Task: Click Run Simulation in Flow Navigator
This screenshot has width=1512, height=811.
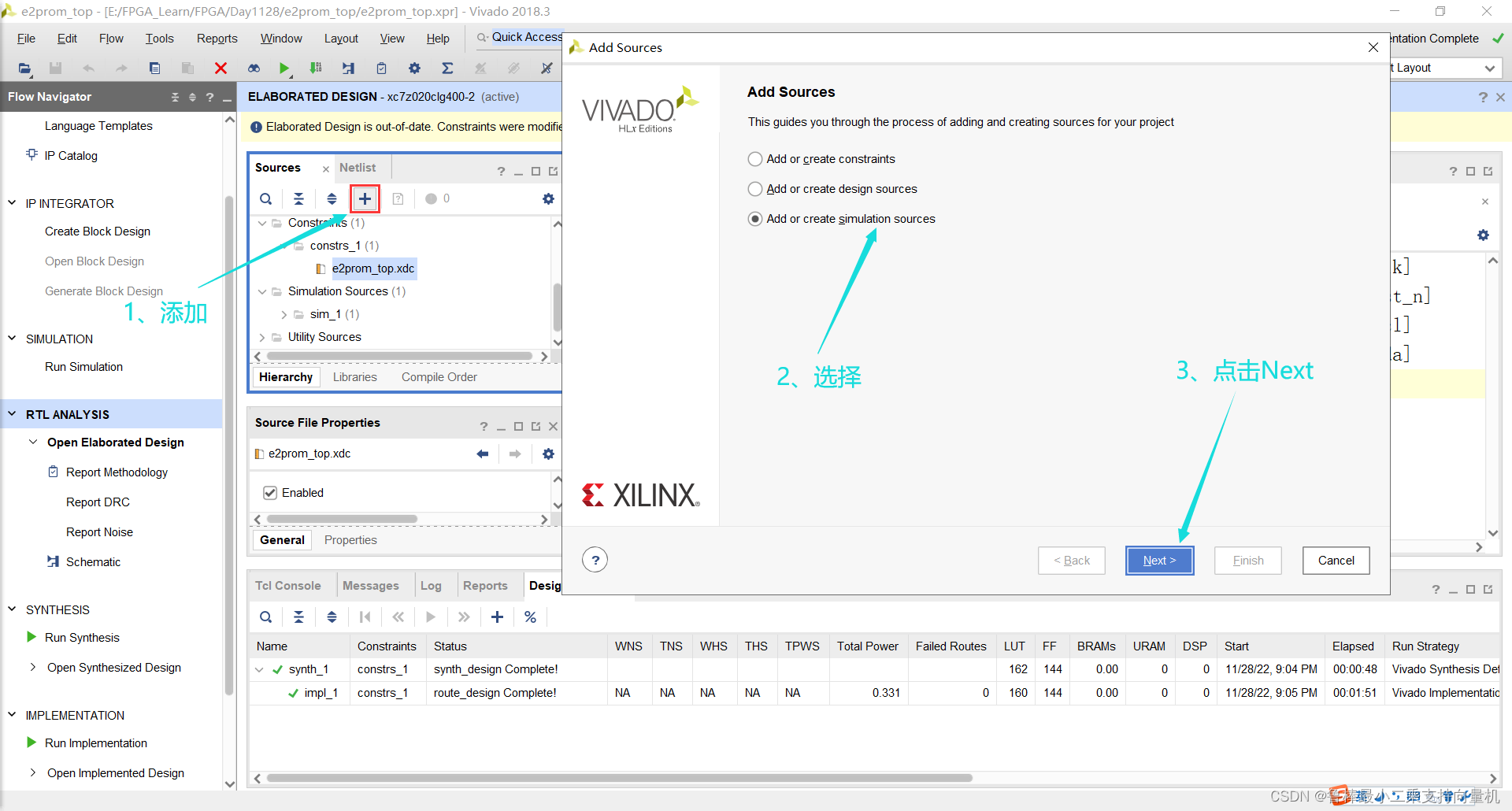Action: point(83,367)
